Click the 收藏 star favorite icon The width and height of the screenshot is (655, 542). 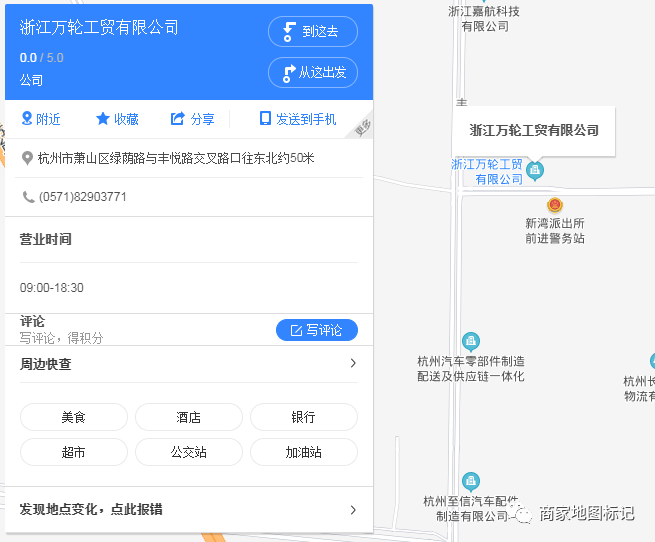click(102, 119)
